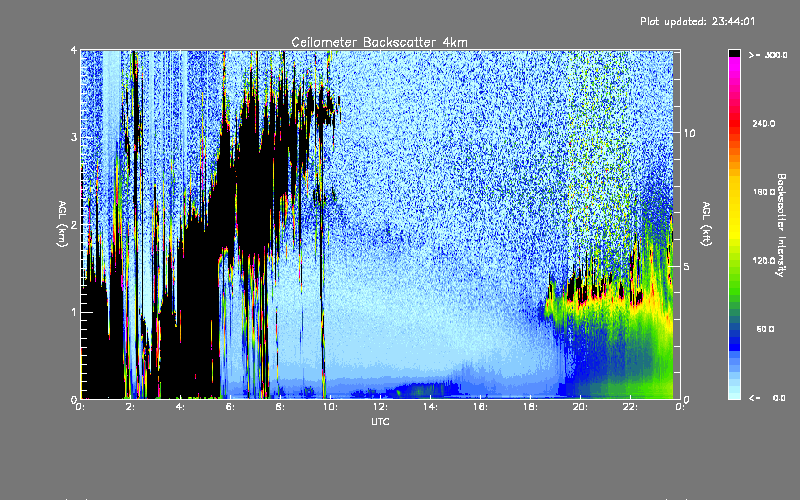Image resolution: width=800 pixels, height=500 pixels.
Task: Click the '4' tick label on km axis
Action: coord(74,51)
